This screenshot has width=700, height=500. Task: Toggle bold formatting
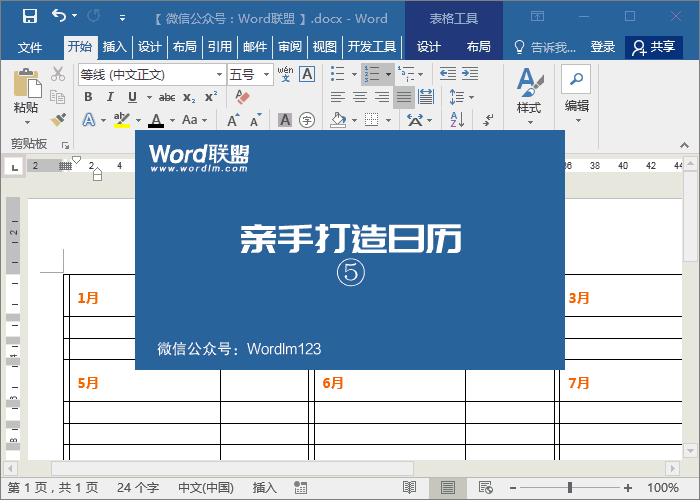pos(88,97)
